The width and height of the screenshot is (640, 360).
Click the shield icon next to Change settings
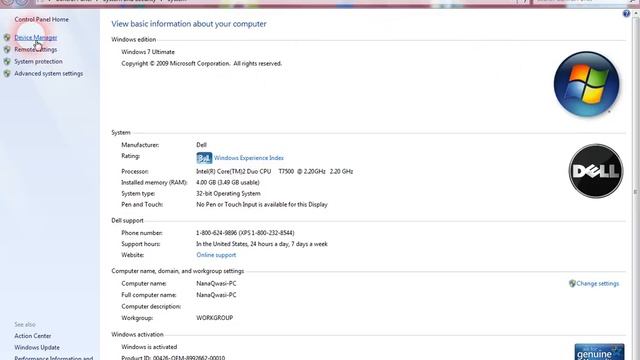[x=572, y=284]
